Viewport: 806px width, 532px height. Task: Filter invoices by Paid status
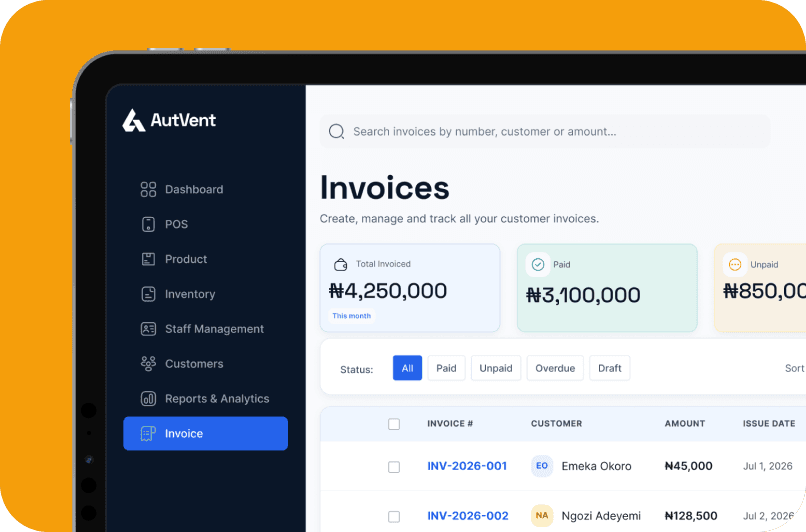coord(446,368)
